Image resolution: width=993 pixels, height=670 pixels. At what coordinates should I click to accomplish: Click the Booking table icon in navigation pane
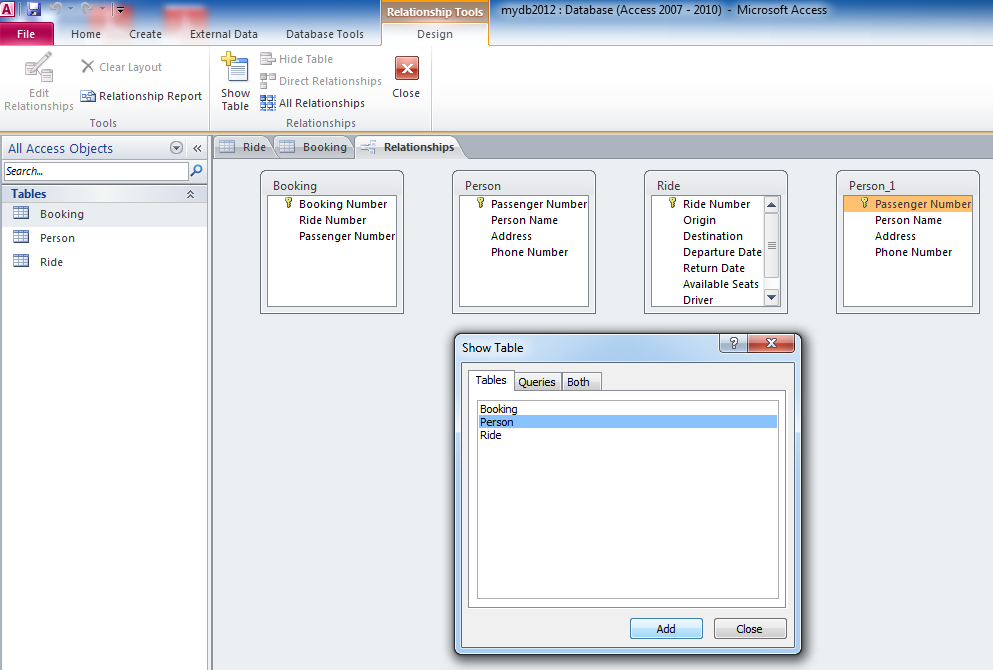coord(21,213)
